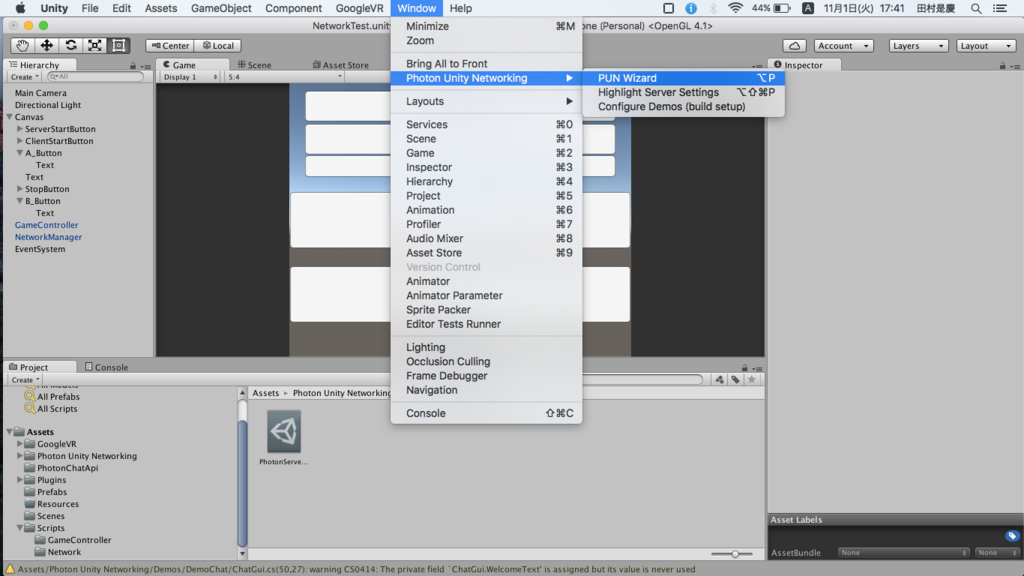Toggle Hierarchy panel lock icon
Viewport: 1024px width, 576px height.
coord(133,65)
